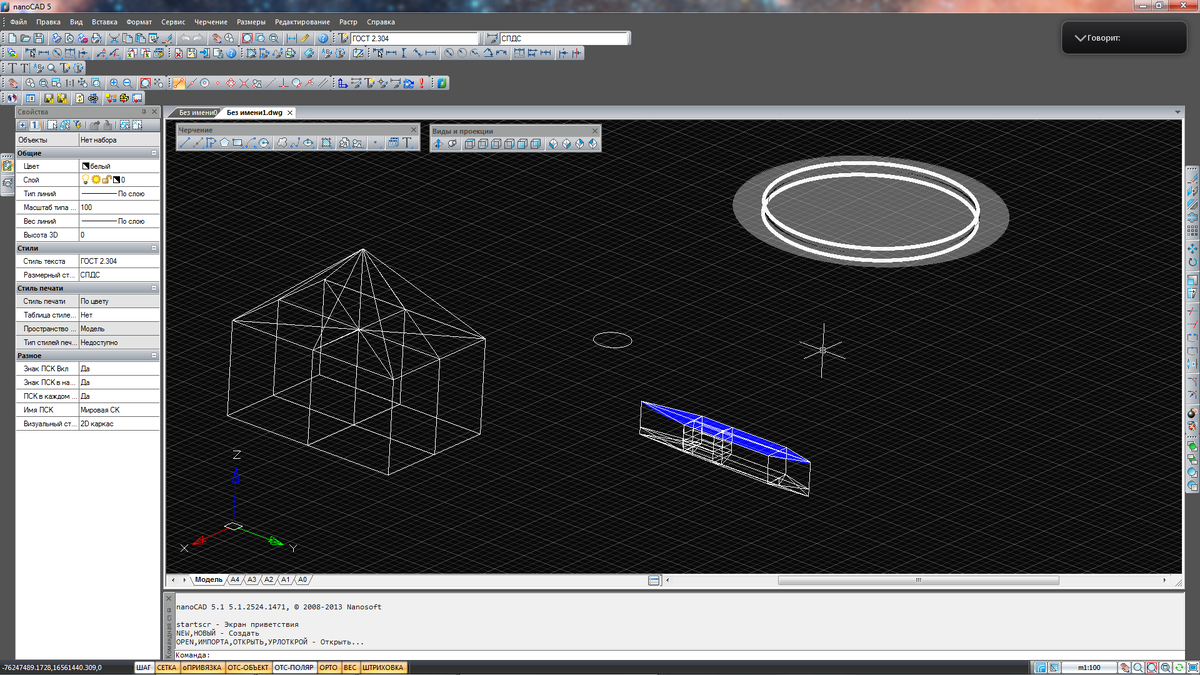This screenshot has height=675, width=1200.
Task: Click the Cut scissors icon
Action: point(114,38)
